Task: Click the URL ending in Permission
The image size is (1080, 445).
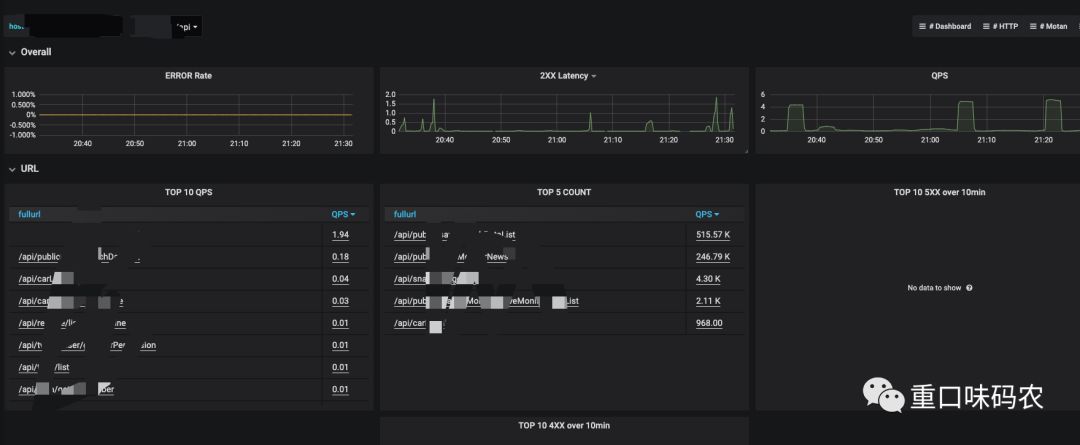Action: point(87,345)
